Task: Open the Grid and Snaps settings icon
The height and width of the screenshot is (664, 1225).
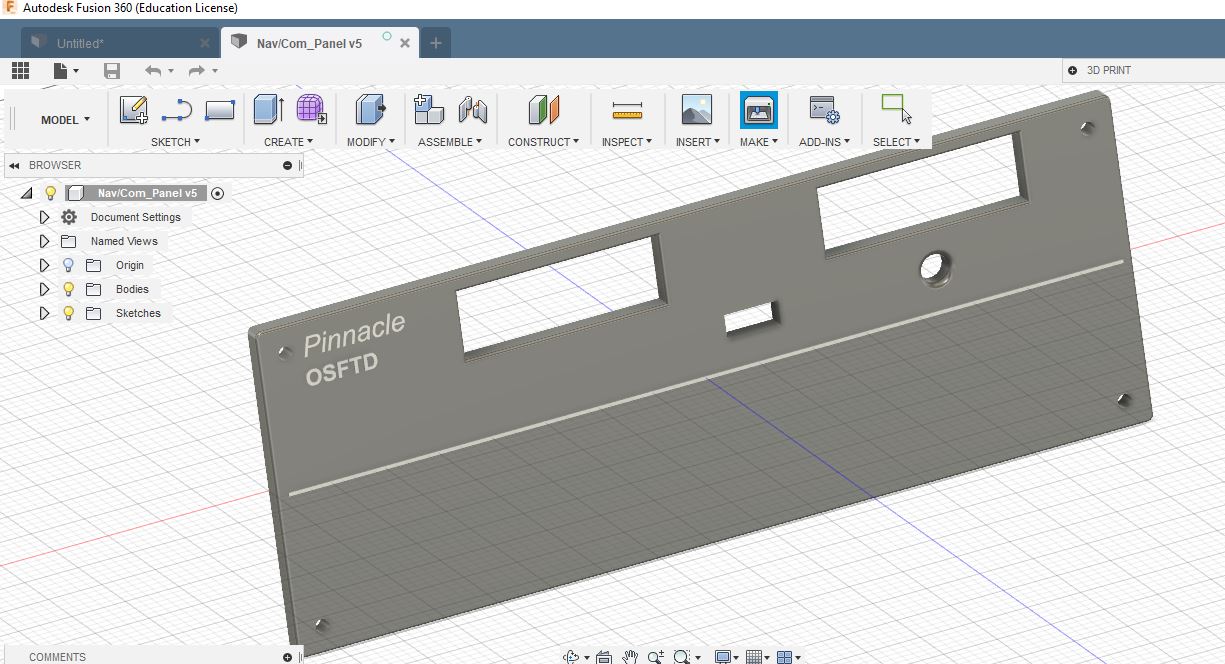Action: click(756, 657)
